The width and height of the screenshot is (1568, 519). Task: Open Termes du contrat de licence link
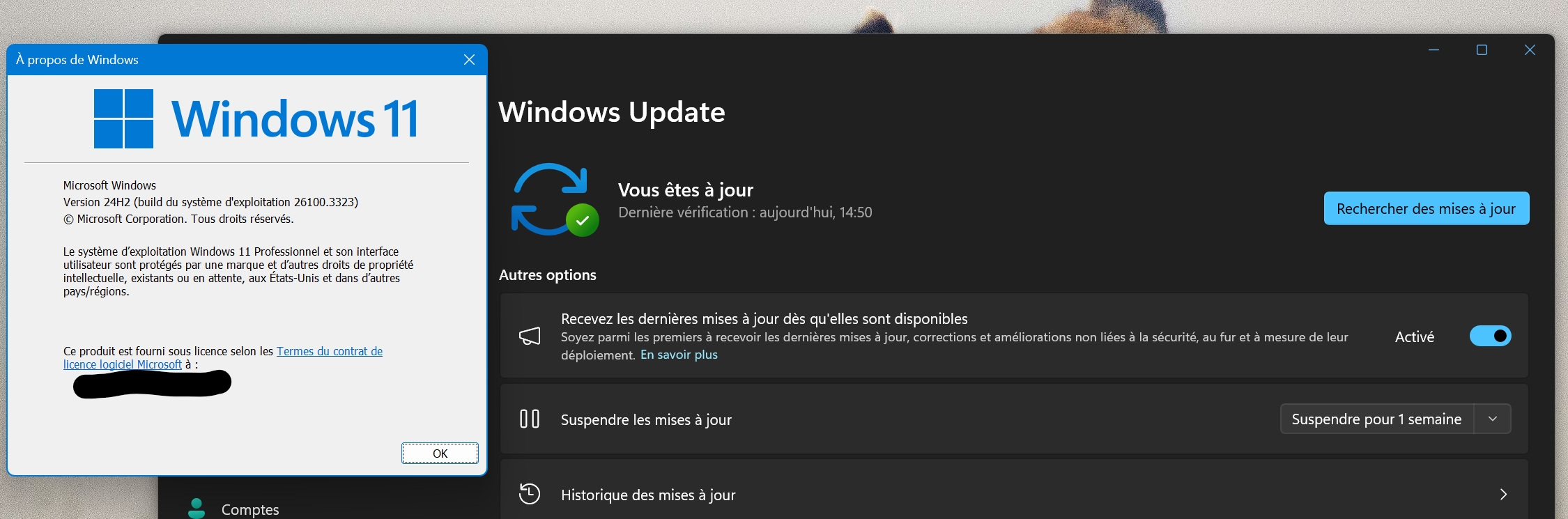[223, 357]
